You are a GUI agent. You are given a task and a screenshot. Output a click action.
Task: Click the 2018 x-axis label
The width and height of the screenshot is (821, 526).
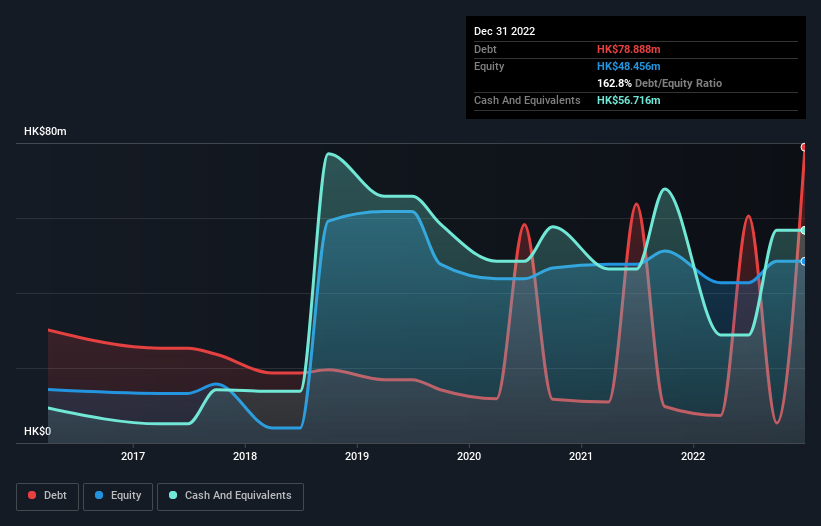(245, 456)
